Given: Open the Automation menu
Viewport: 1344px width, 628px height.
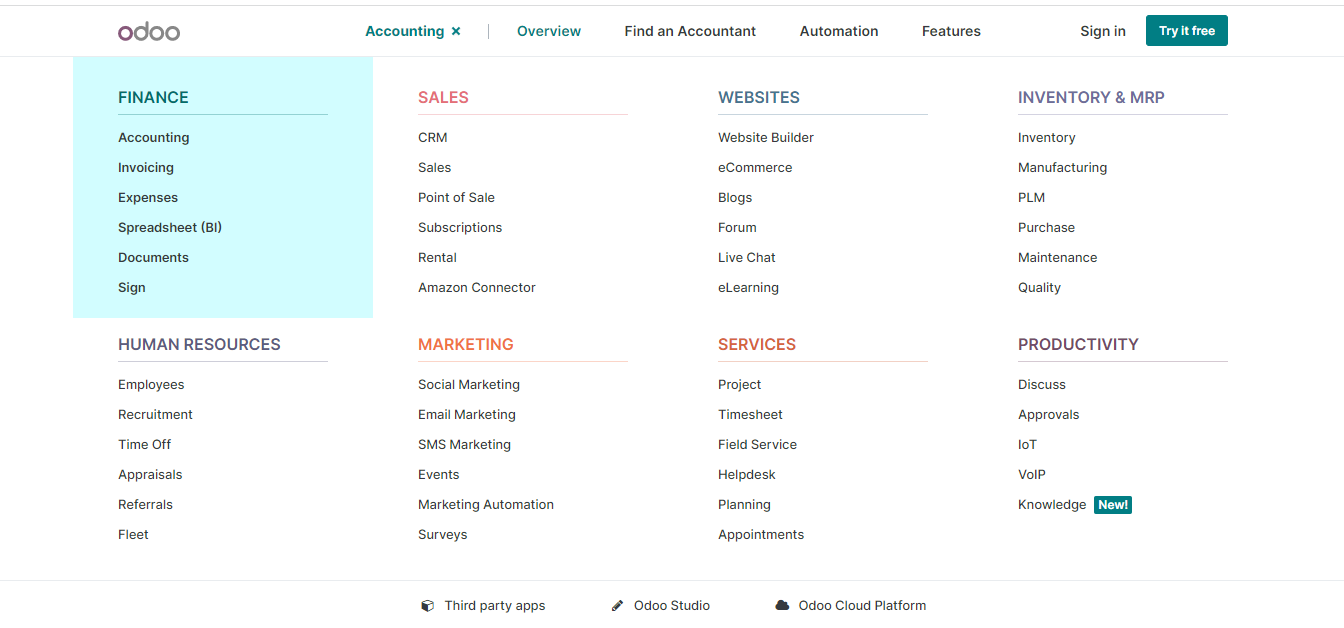Looking at the screenshot, I should click(x=838, y=31).
